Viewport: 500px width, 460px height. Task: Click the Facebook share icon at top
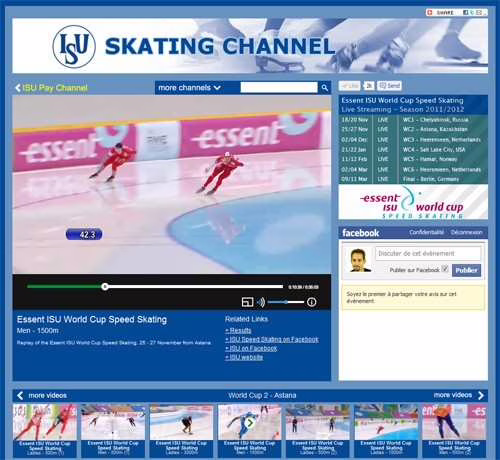(x=466, y=12)
